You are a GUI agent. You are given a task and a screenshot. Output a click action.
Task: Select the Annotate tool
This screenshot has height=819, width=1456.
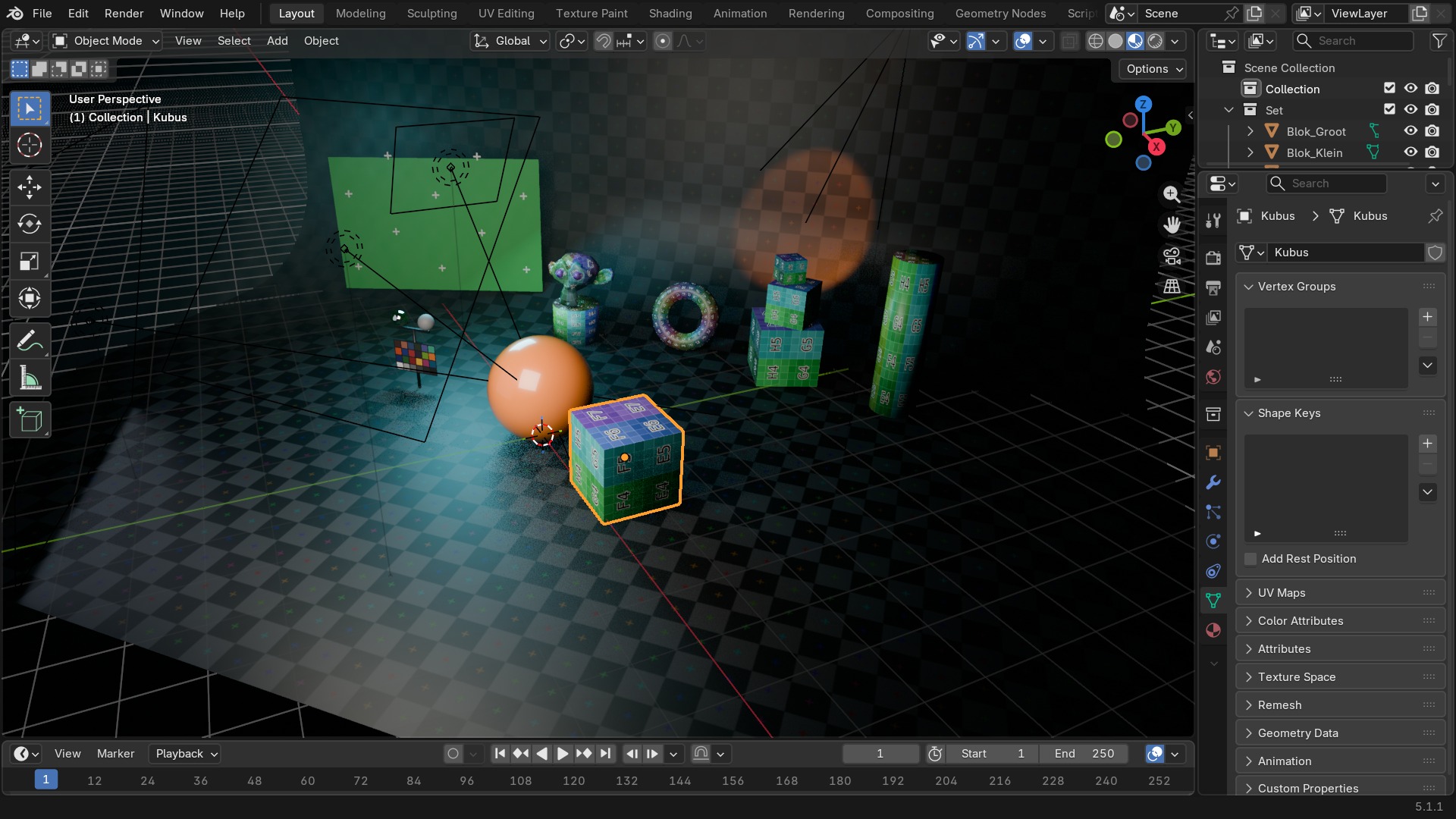pos(30,341)
